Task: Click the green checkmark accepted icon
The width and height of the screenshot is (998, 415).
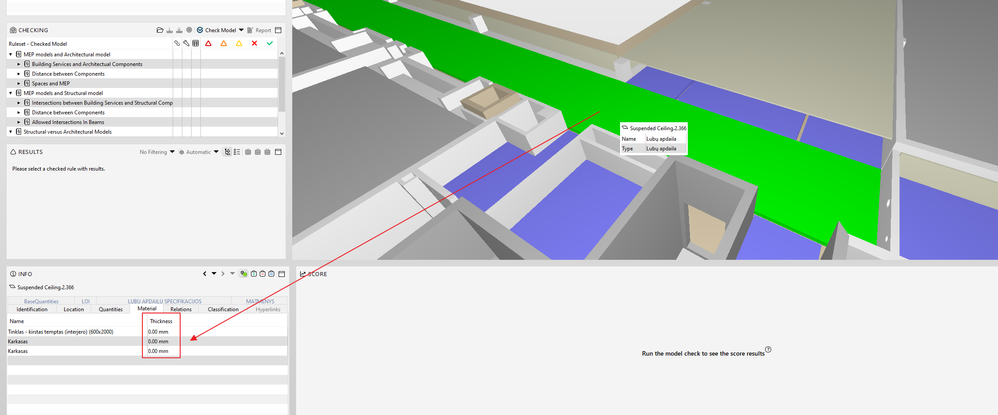Action: (x=270, y=43)
